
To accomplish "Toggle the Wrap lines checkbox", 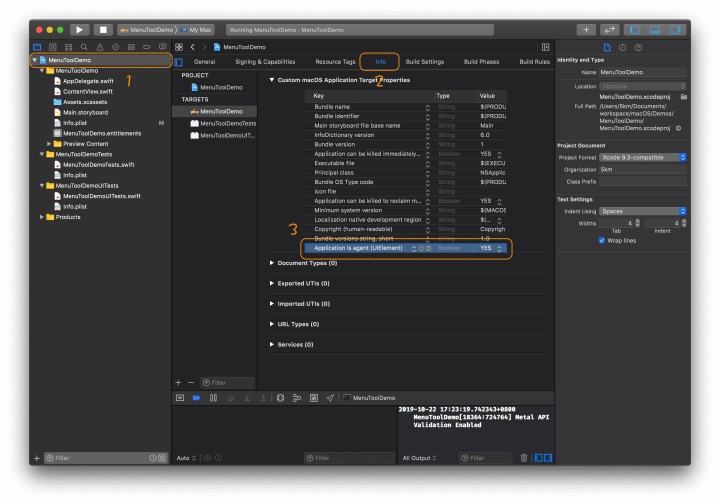I will [602, 241].
